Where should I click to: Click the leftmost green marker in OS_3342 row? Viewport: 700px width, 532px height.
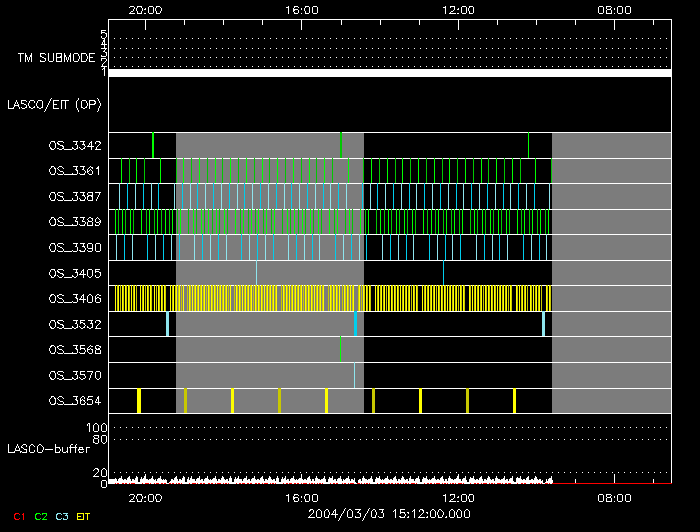pyautogui.click(x=153, y=145)
